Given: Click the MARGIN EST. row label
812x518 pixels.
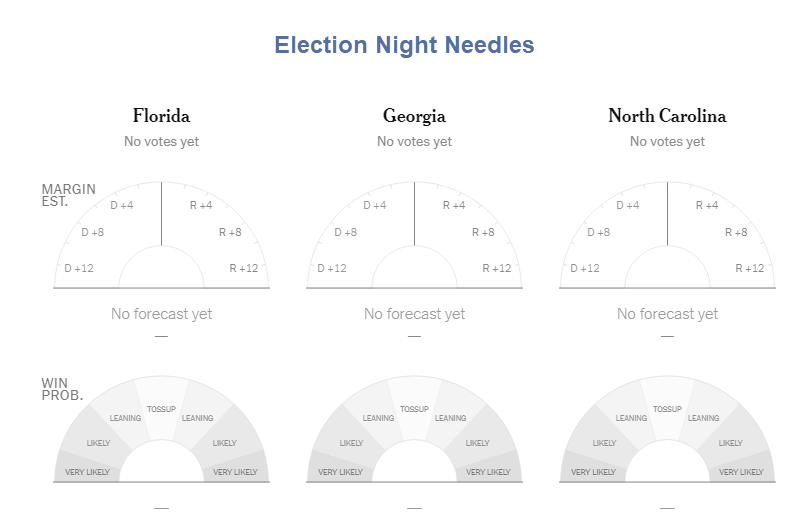Looking at the screenshot, I should coord(56,195).
